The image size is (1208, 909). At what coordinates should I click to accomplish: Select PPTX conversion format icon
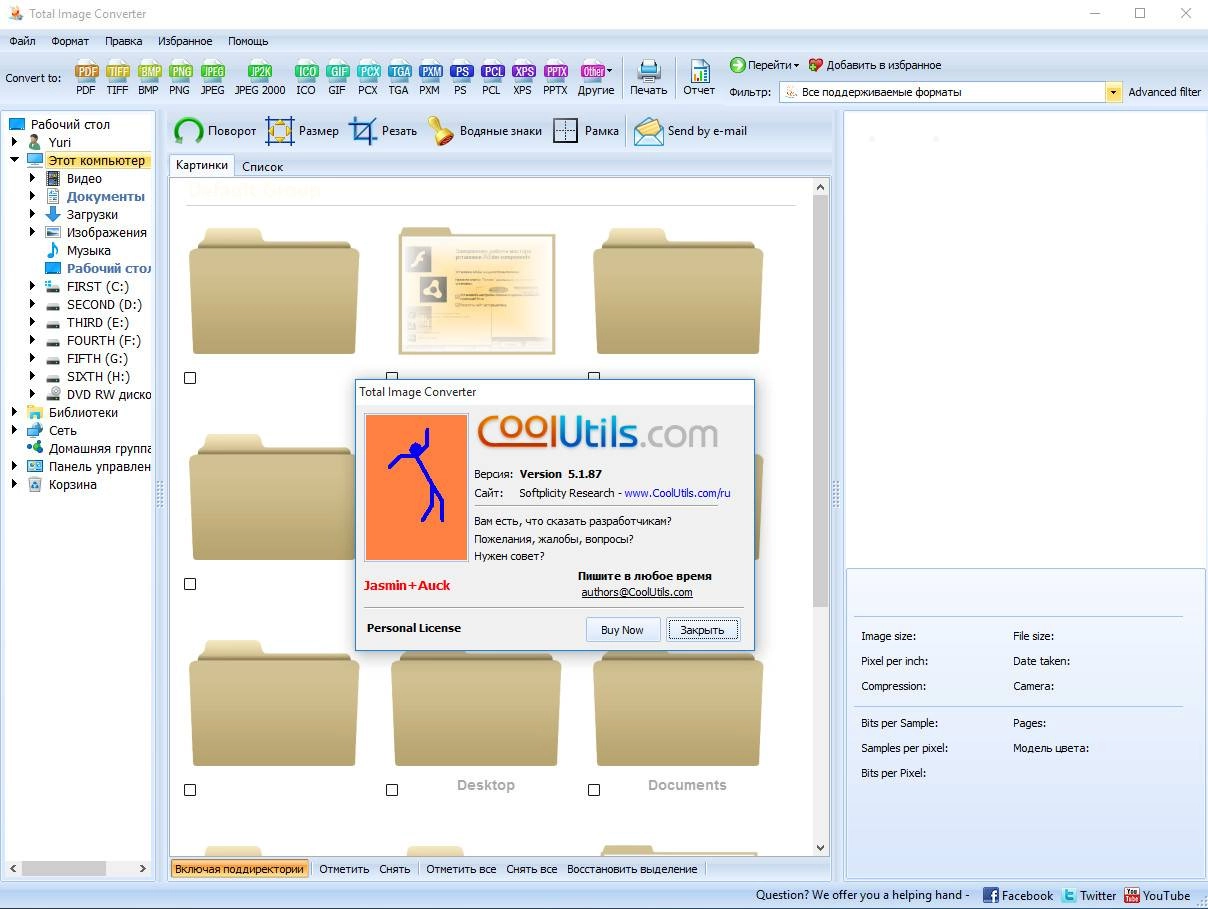click(555, 78)
